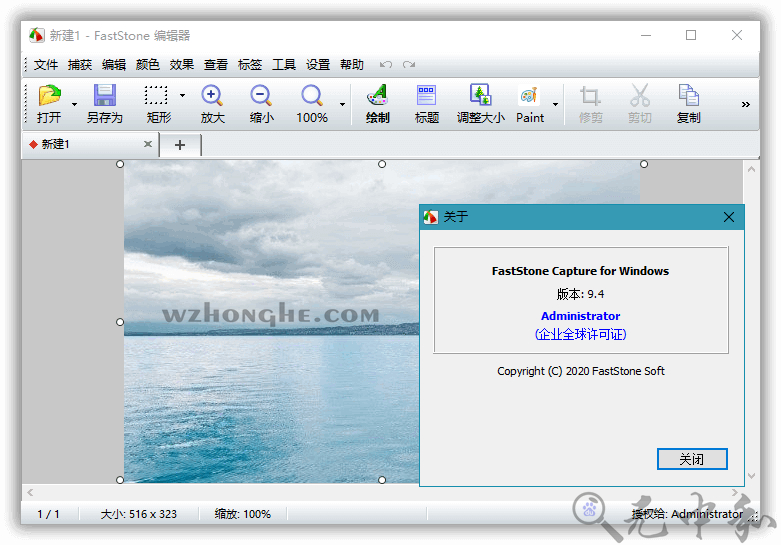Click the Administrator link in about dialog
The width and height of the screenshot is (781, 545).
coord(580,316)
